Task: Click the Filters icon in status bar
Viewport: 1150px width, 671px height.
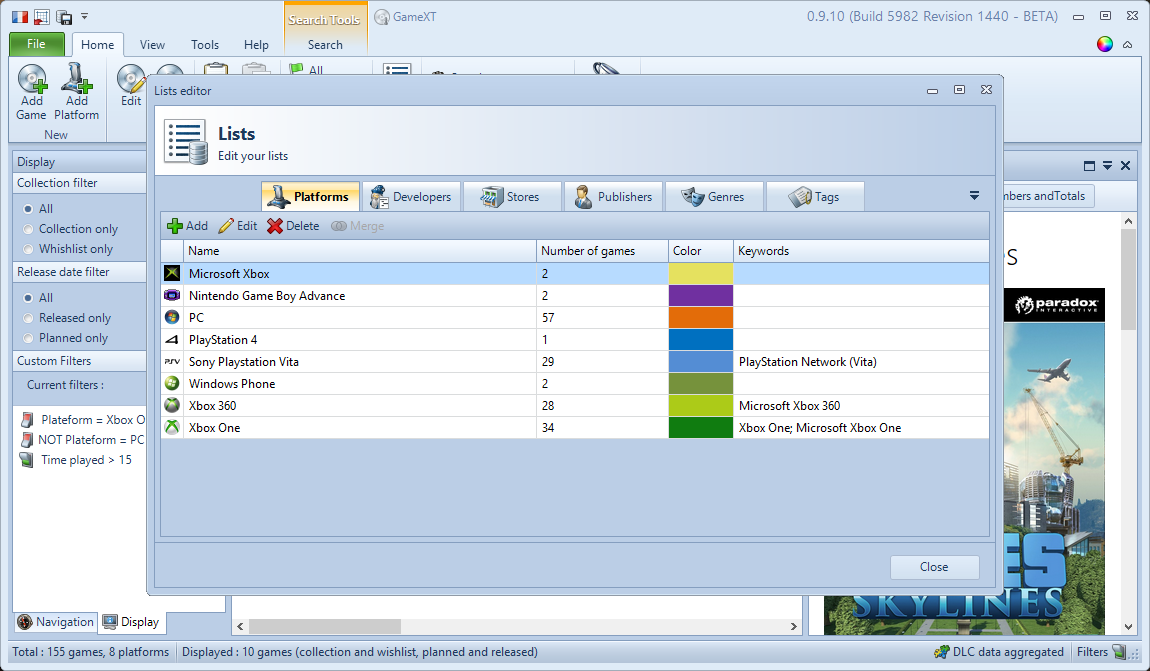Action: (x=1119, y=652)
